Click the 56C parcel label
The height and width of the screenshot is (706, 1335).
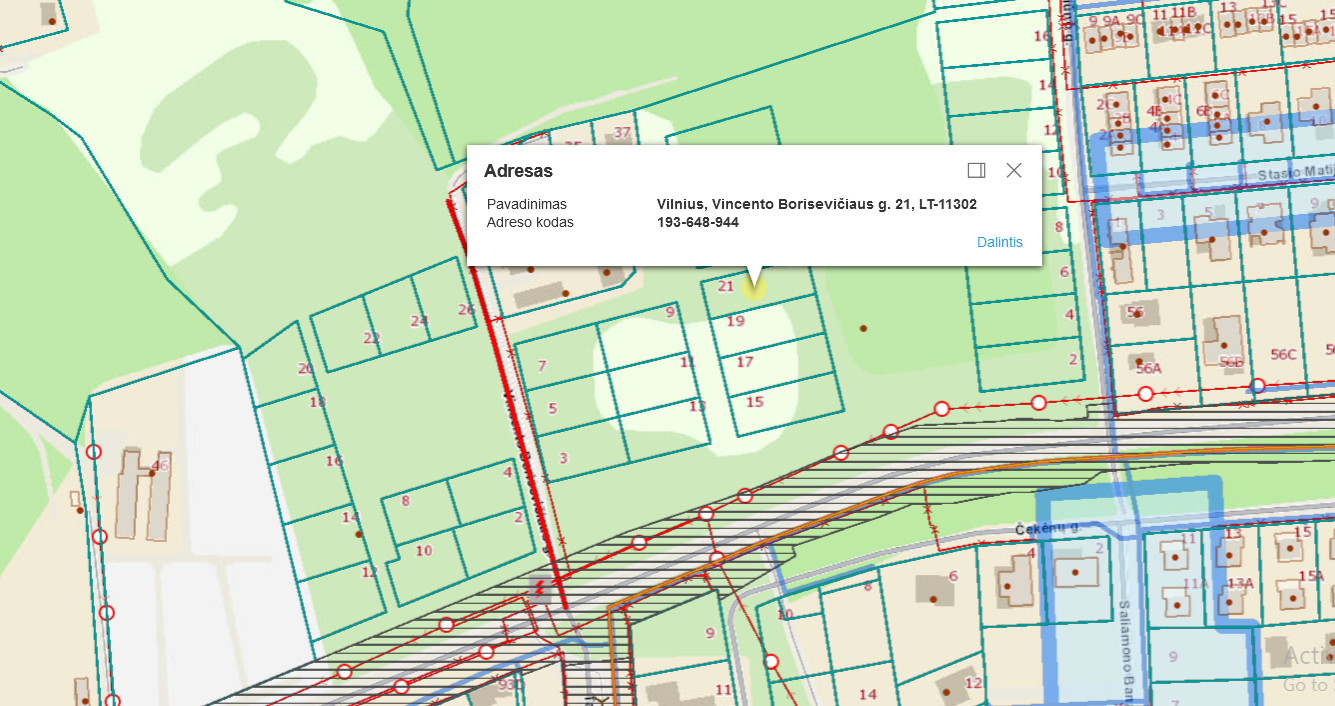point(1282,354)
